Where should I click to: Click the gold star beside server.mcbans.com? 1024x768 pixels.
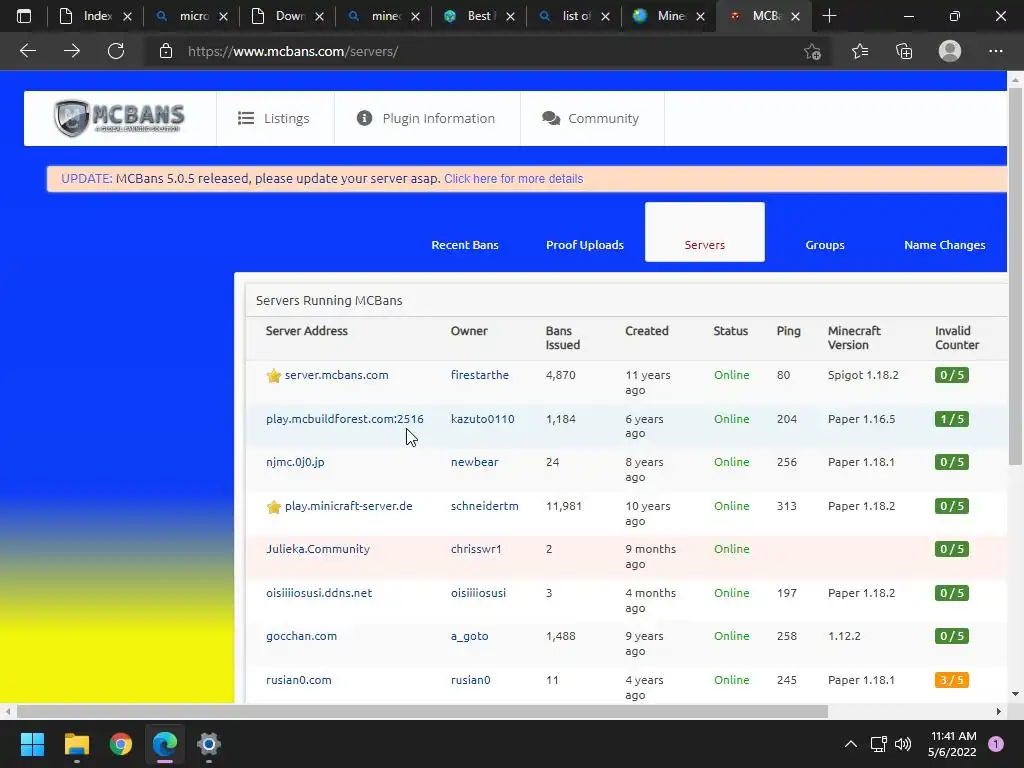274,376
